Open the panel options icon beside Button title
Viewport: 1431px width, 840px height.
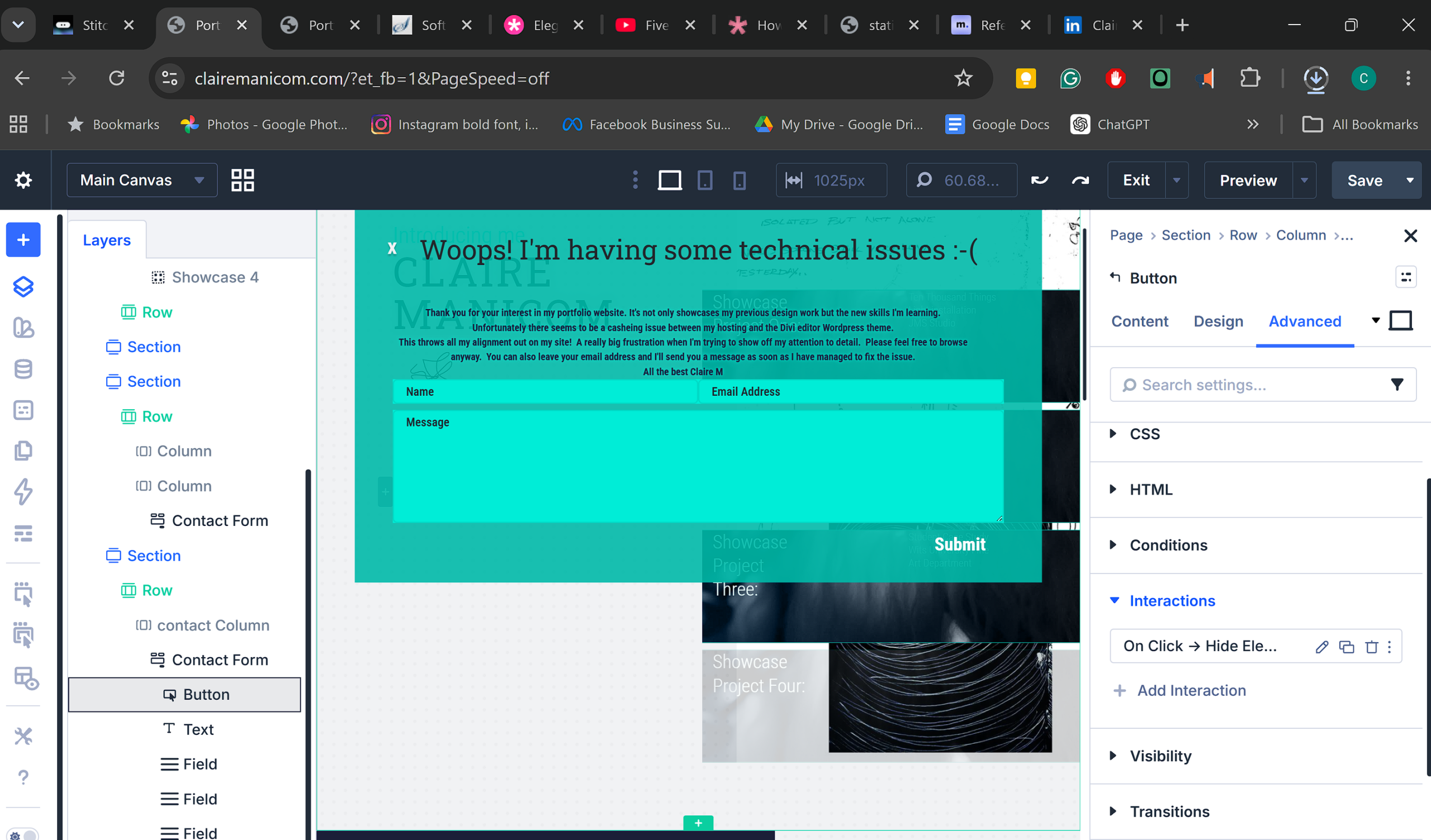click(x=1405, y=277)
